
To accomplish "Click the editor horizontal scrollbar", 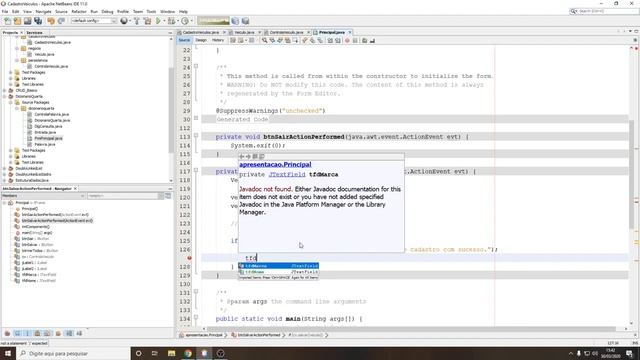I will (x=413, y=329).
